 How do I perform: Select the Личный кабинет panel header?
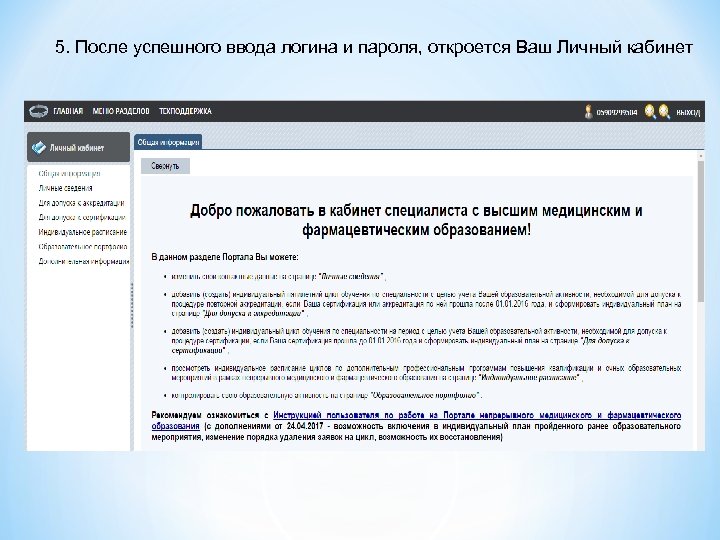[x=79, y=147]
